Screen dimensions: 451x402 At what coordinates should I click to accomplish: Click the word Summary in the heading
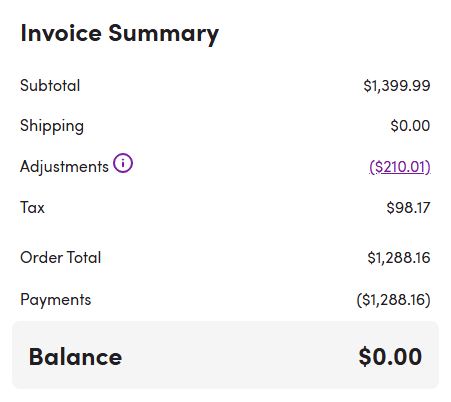(x=164, y=34)
